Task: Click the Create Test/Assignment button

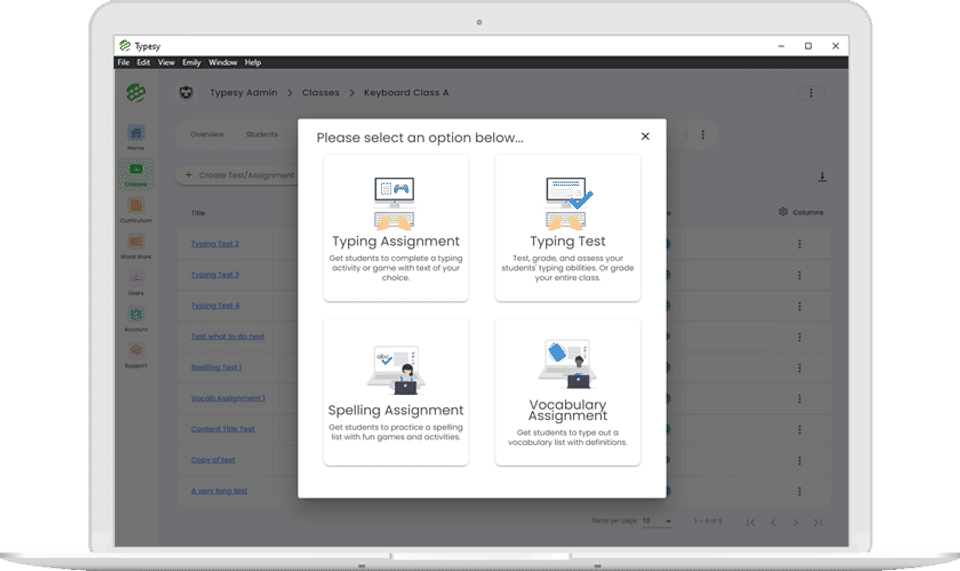Action: click(x=239, y=175)
